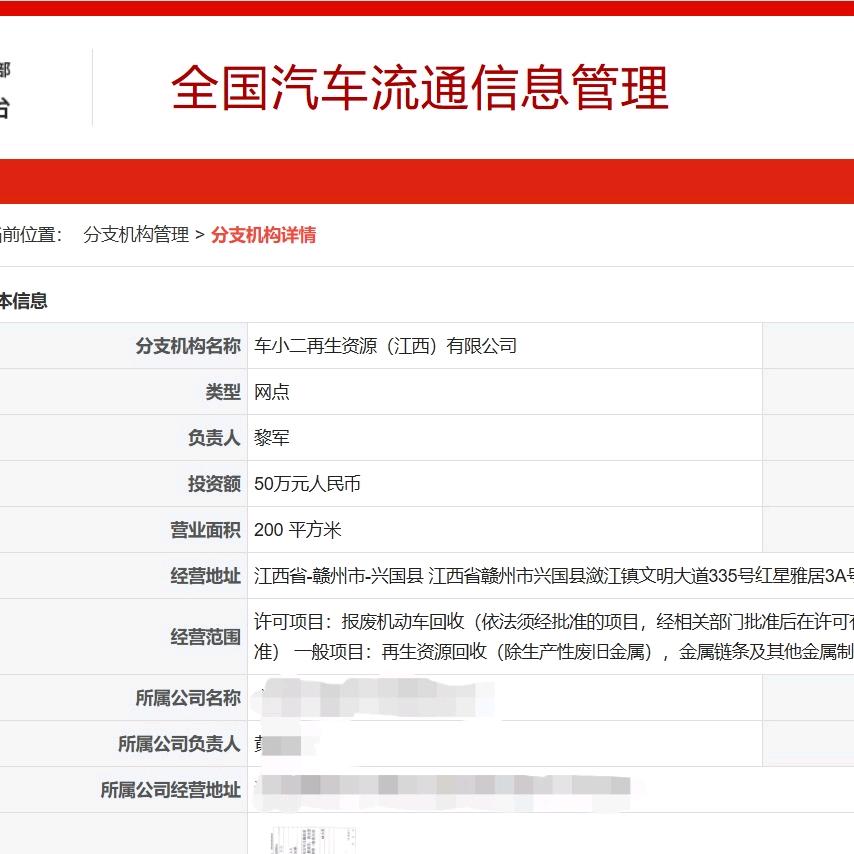Screen dimensions: 854x854
Task: Select the 50万元人民币 investment value
Action: point(307,484)
